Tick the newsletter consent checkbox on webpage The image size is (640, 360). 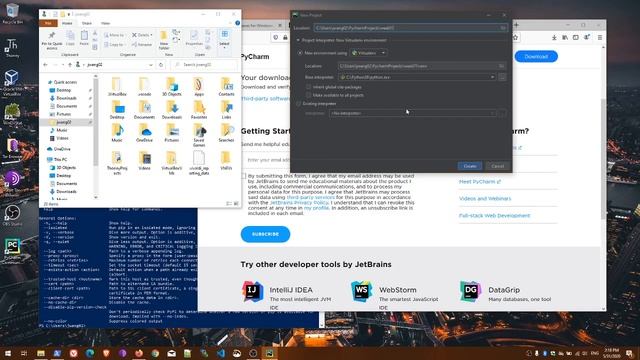coord(244,176)
